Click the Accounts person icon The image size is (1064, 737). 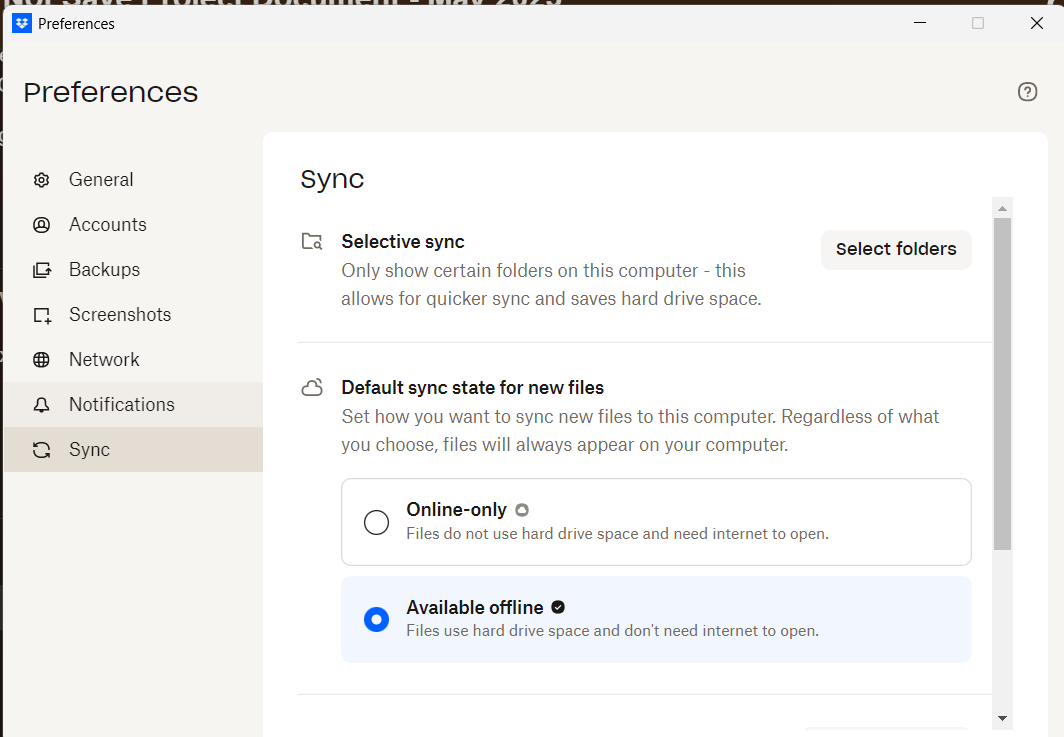point(41,225)
